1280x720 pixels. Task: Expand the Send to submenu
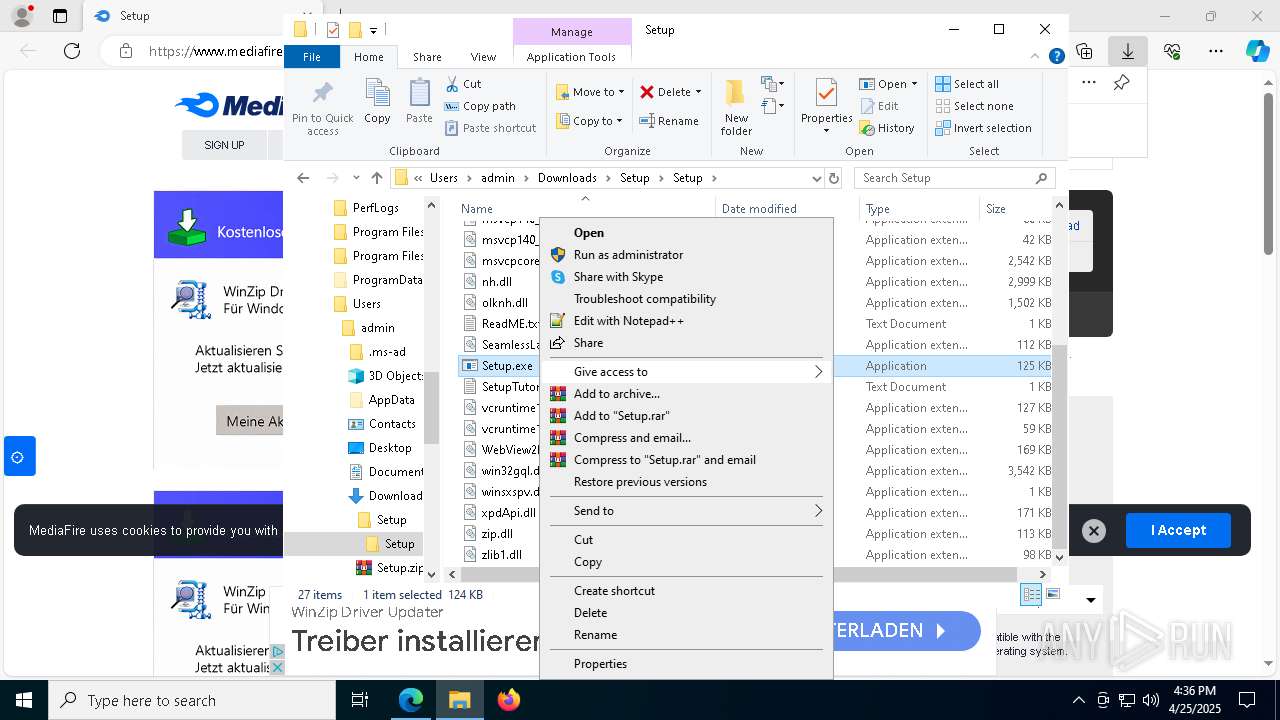pyautogui.click(x=686, y=511)
